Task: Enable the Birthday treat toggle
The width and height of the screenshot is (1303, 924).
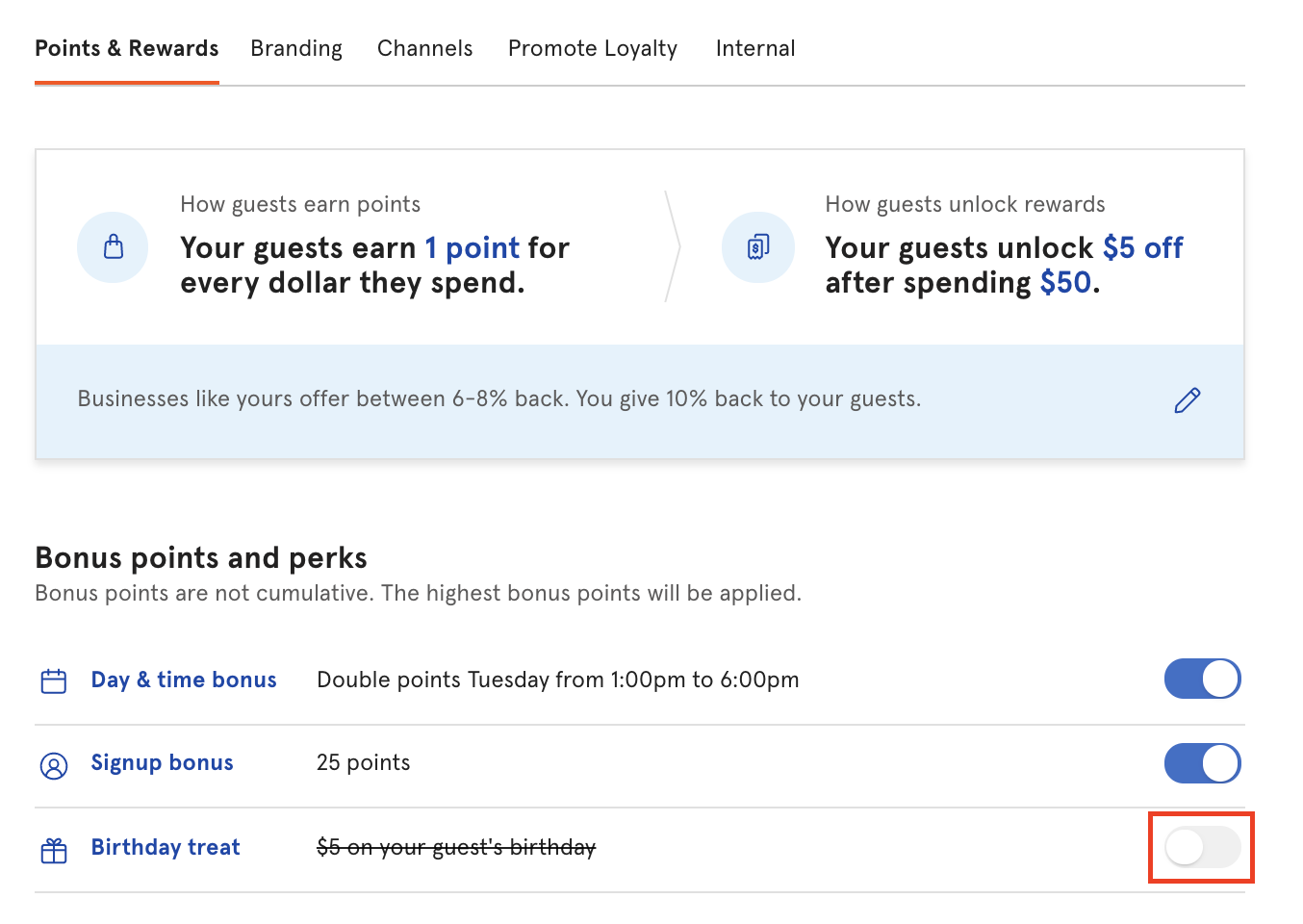Action: (1200, 848)
